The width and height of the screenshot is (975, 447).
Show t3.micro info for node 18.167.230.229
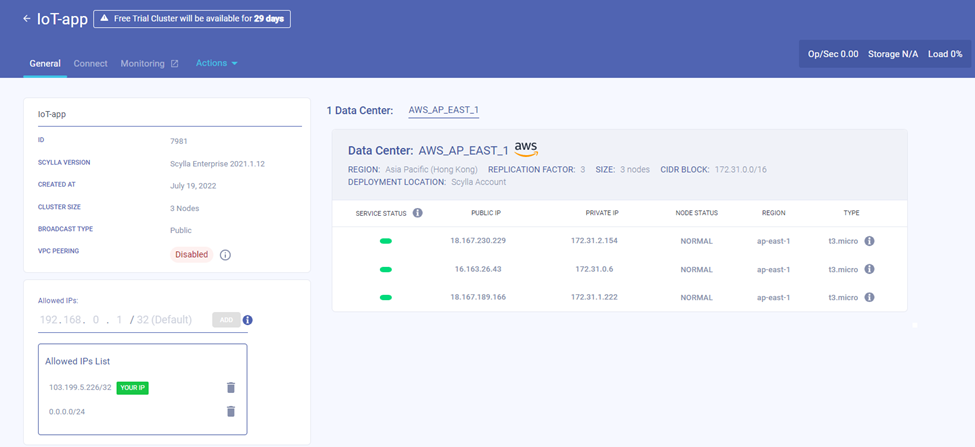click(x=870, y=241)
